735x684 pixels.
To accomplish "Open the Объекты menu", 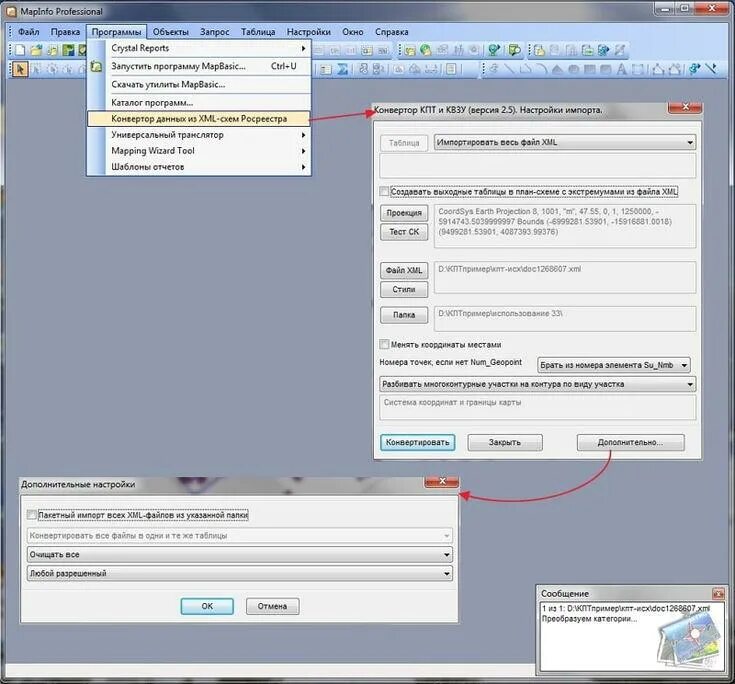I will pos(171,32).
